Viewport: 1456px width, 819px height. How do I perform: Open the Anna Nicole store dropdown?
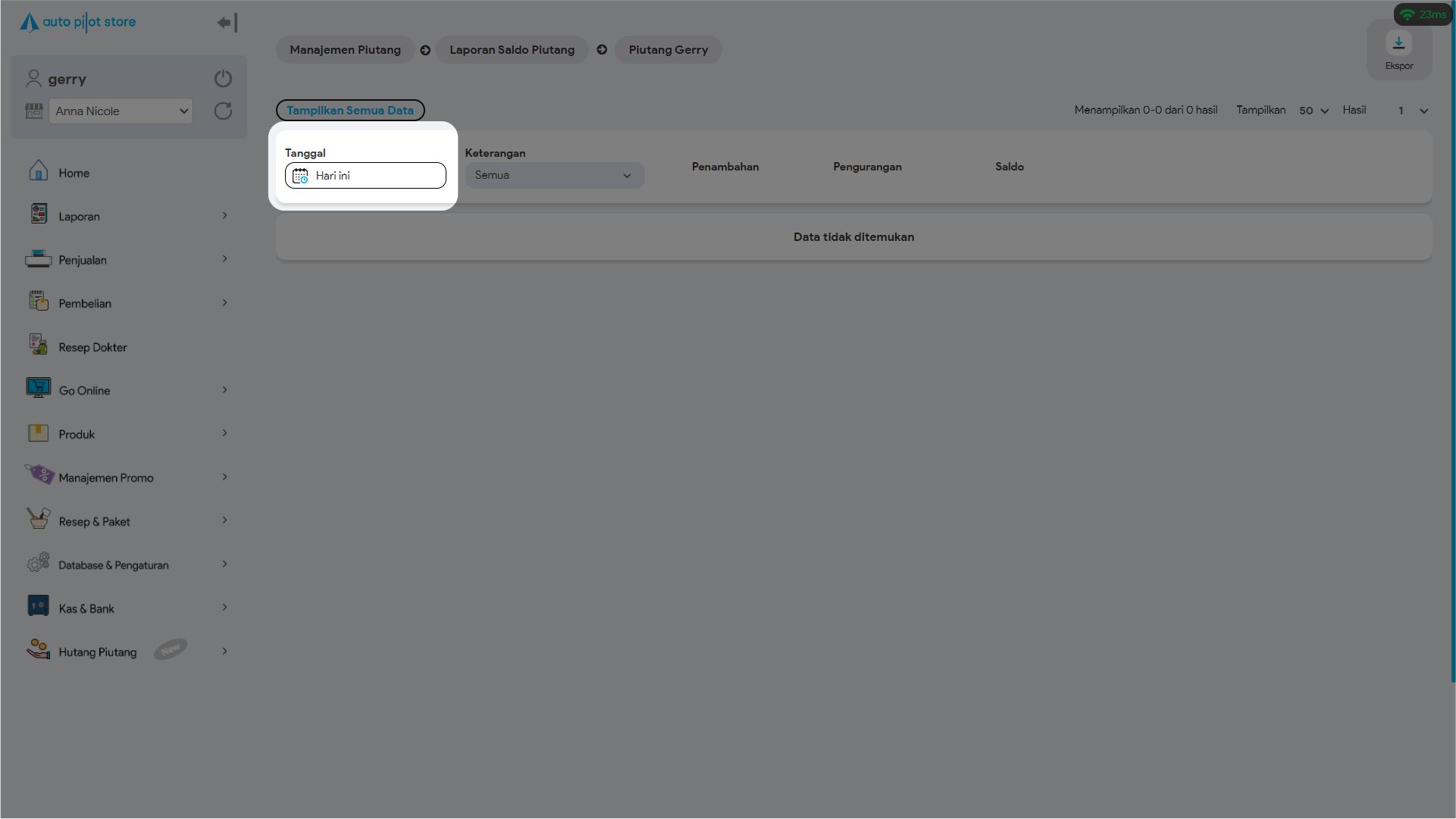point(121,111)
